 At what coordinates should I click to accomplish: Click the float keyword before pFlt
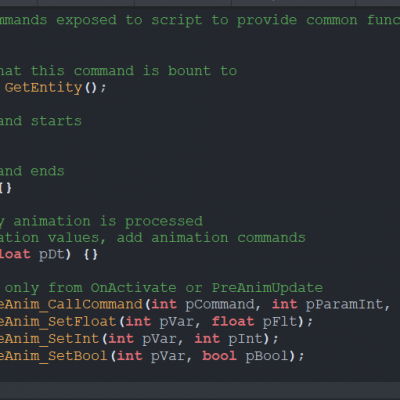click(233, 321)
